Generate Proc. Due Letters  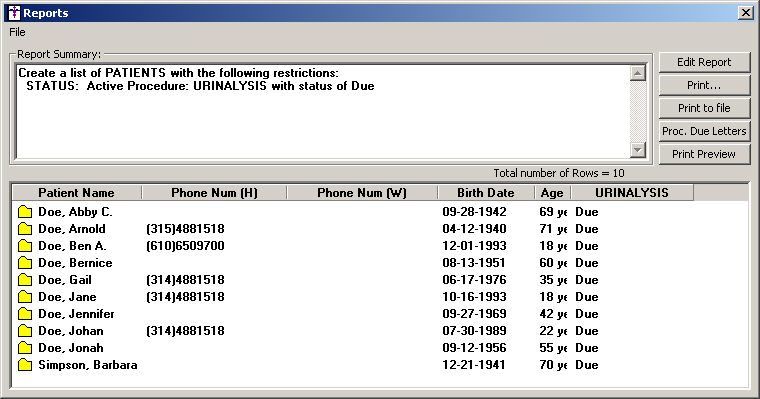704,131
